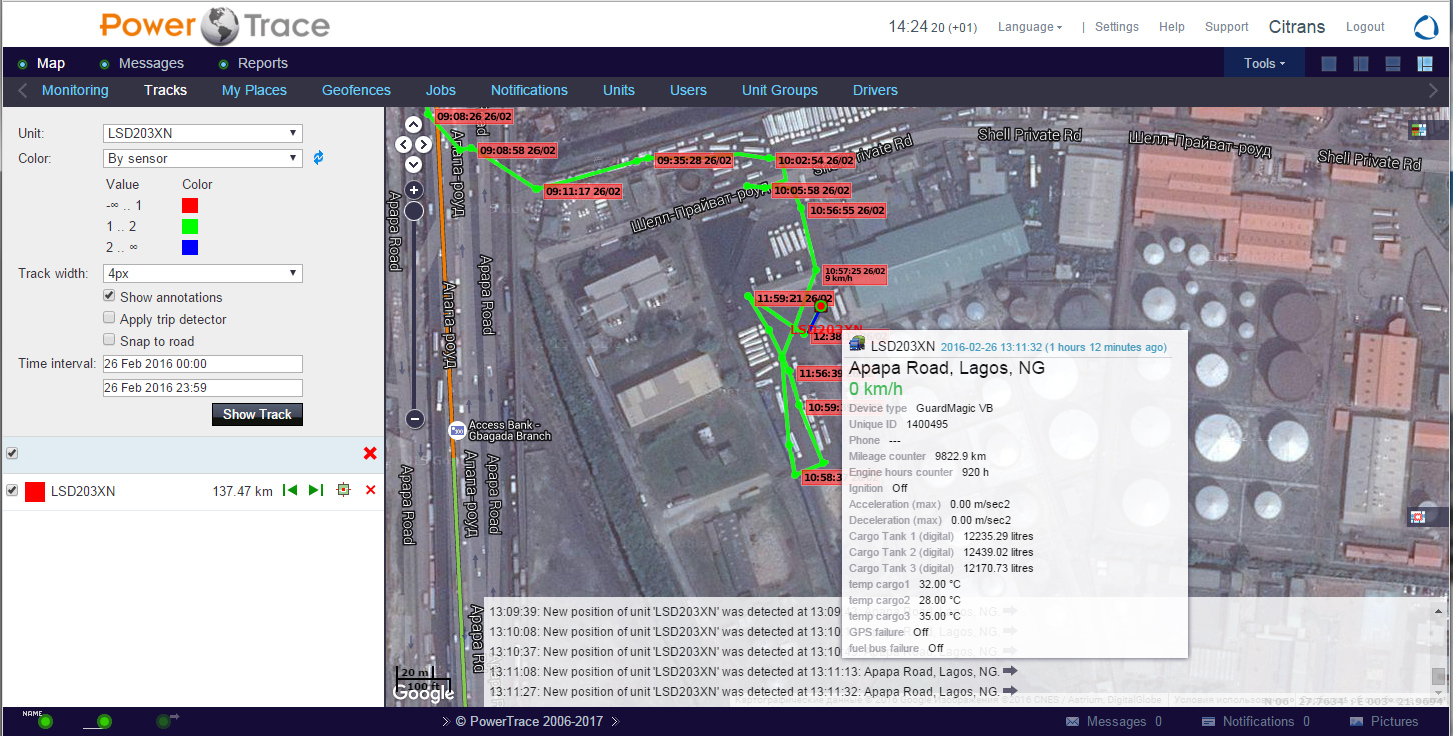
Task: Open the Reports section
Action: (x=262, y=63)
